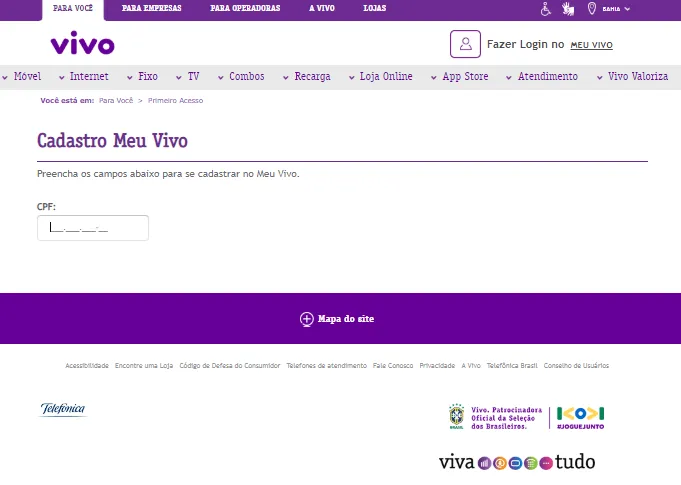The width and height of the screenshot is (681, 485).
Task: Expand the Fixo menu
Action: (142, 77)
